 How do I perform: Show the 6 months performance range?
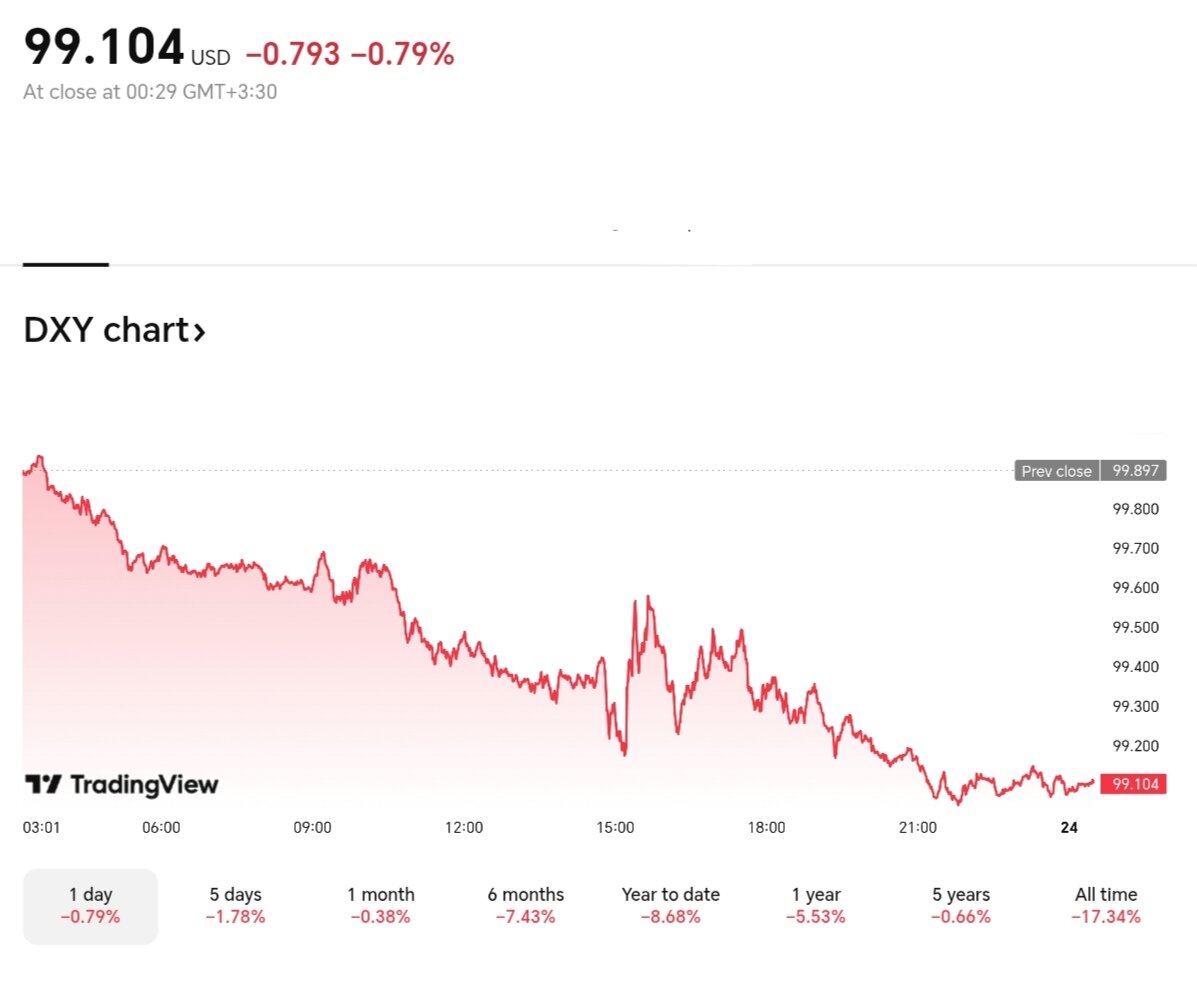click(x=525, y=905)
